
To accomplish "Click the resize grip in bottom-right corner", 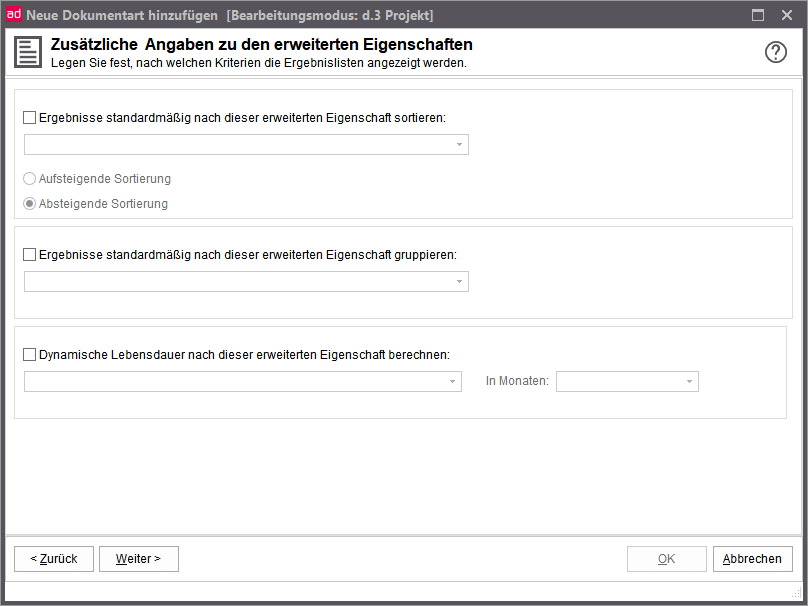I will coord(797,595).
